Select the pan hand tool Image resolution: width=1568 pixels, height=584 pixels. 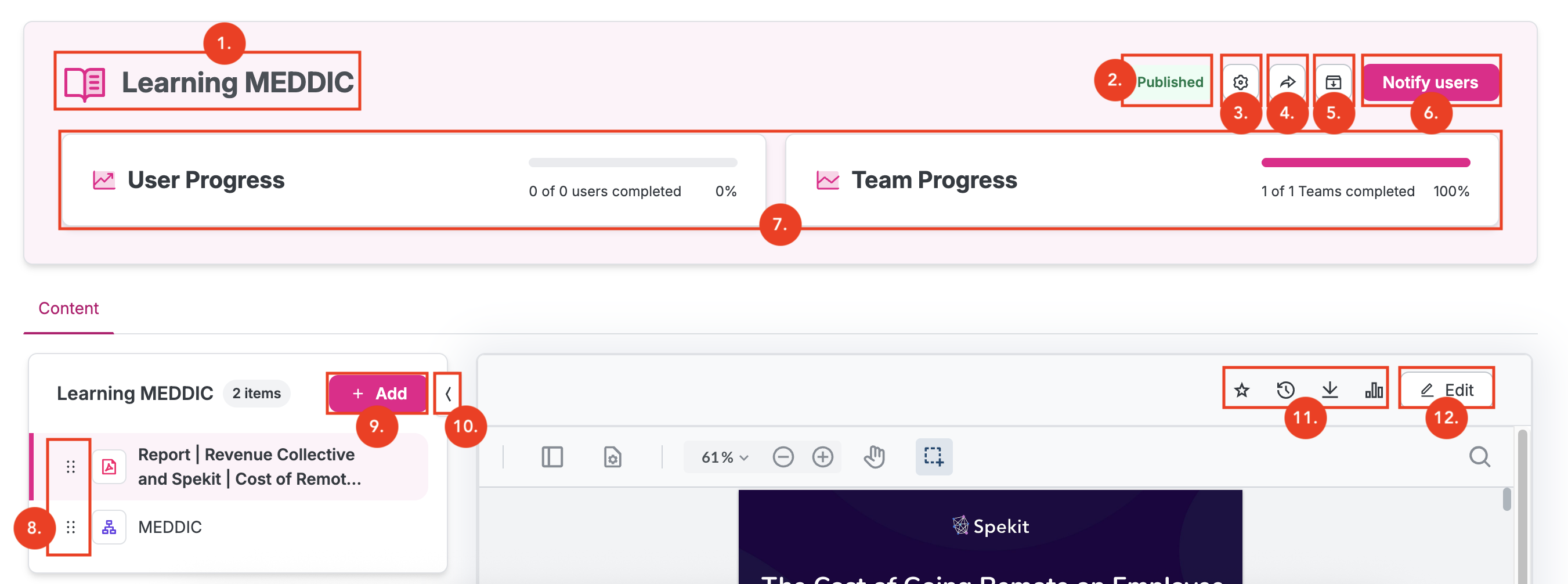tap(874, 457)
